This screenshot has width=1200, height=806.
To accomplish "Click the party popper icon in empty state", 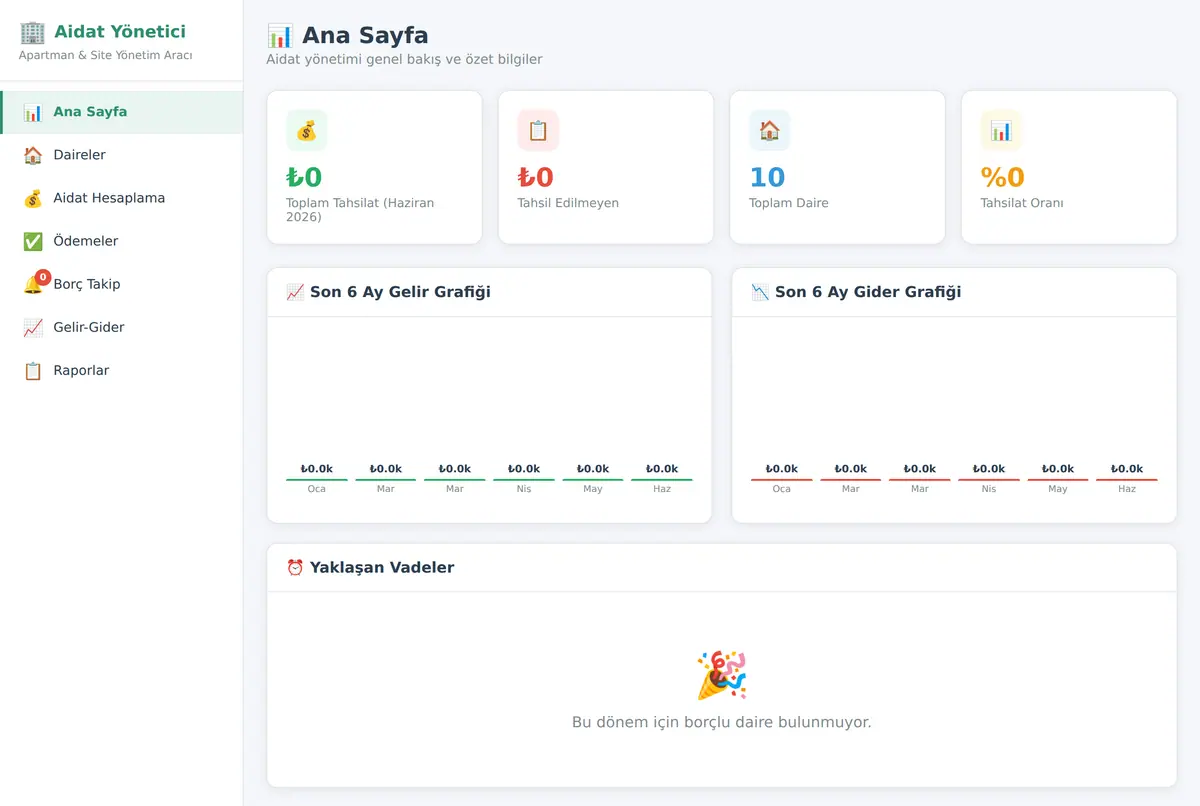I will click(721, 675).
